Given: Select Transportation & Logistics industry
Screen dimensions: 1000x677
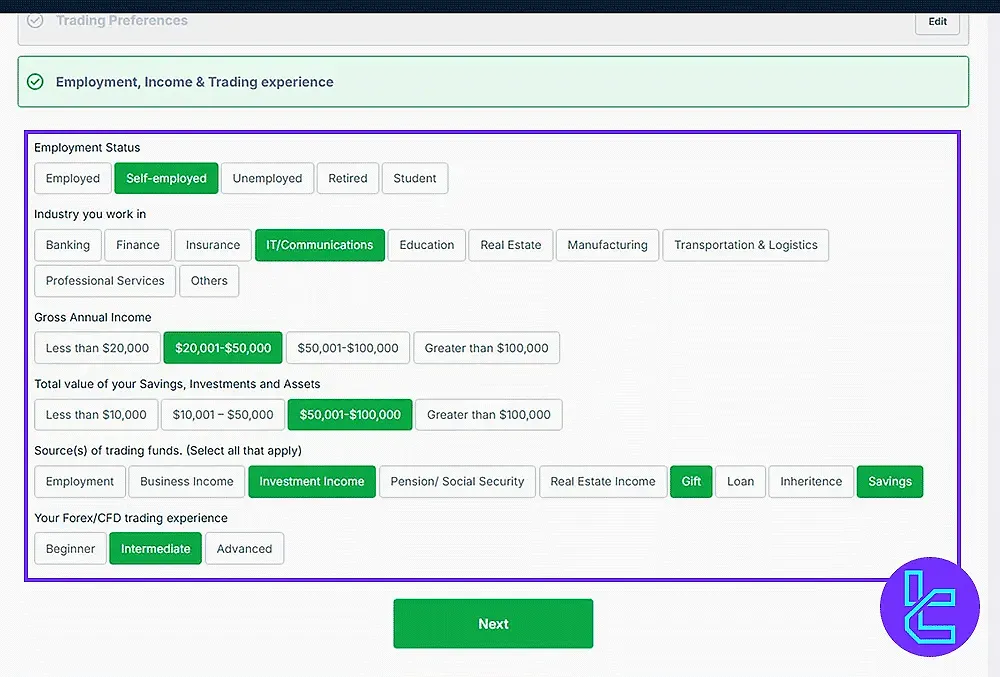Looking at the screenshot, I should click(745, 245).
